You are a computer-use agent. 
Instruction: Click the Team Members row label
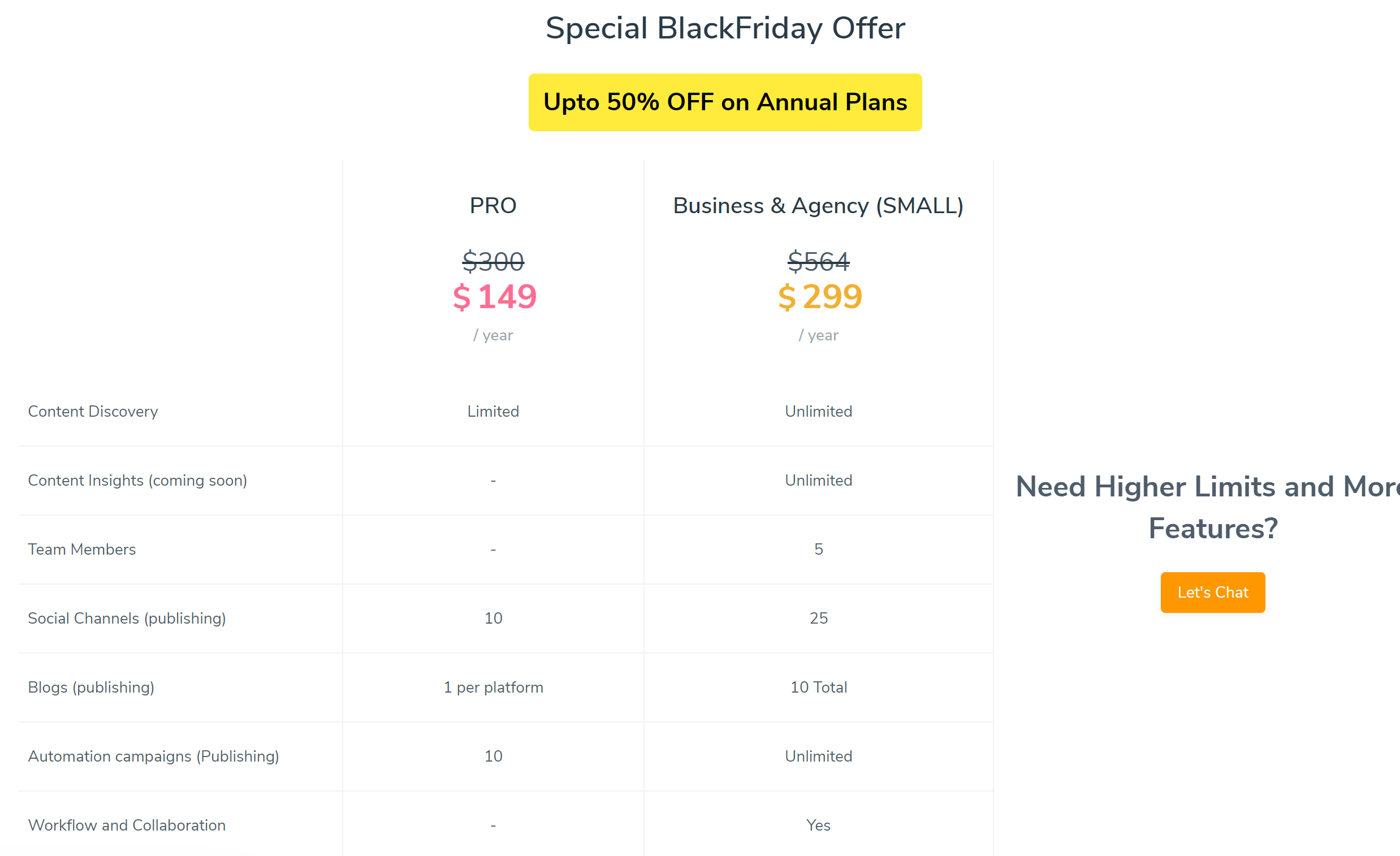pyautogui.click(x=81, y=548)
